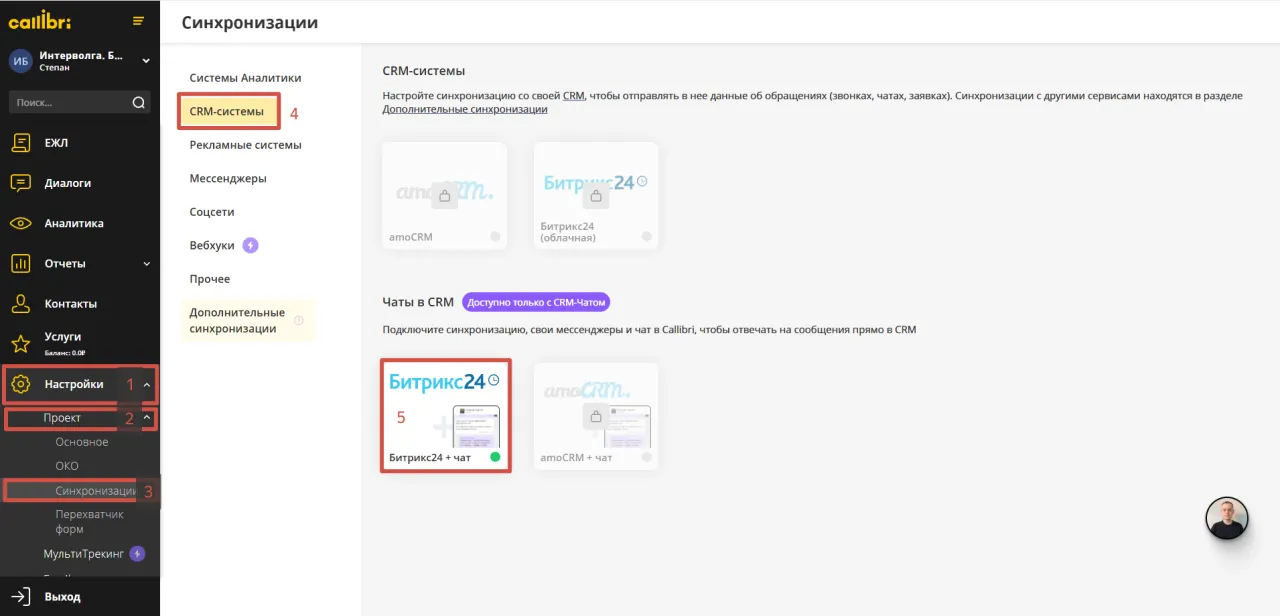Click the Контакты person icon
Screen dimensions: 1280x616
[x=21, y=303]
